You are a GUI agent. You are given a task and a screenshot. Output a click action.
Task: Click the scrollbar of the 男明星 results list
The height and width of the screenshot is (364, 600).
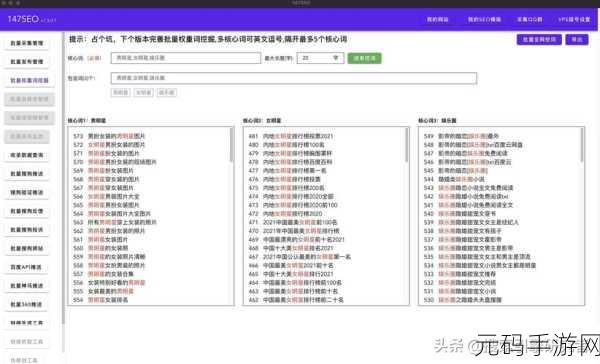(232, 145)
